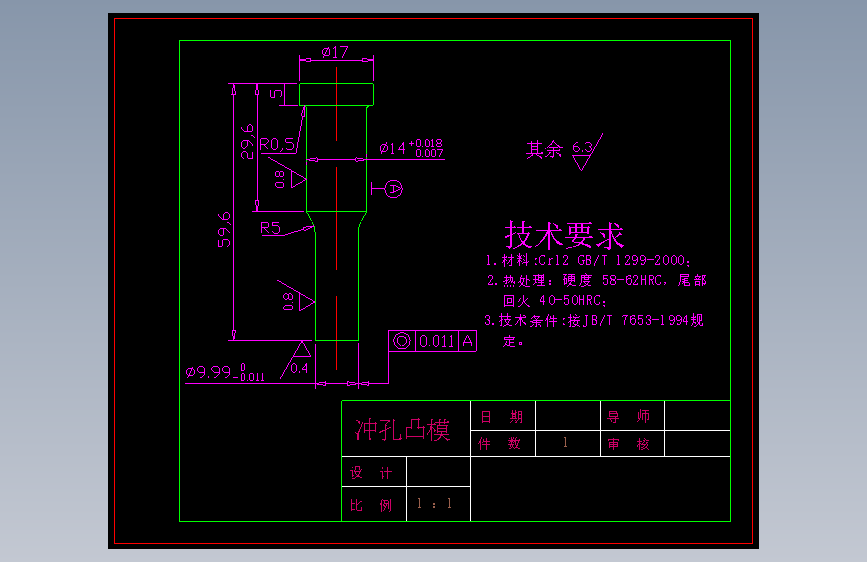Select the 日期 title block cell
This screenshot has height=562, width=867.
pyautogui.click(x=503, y=416)
